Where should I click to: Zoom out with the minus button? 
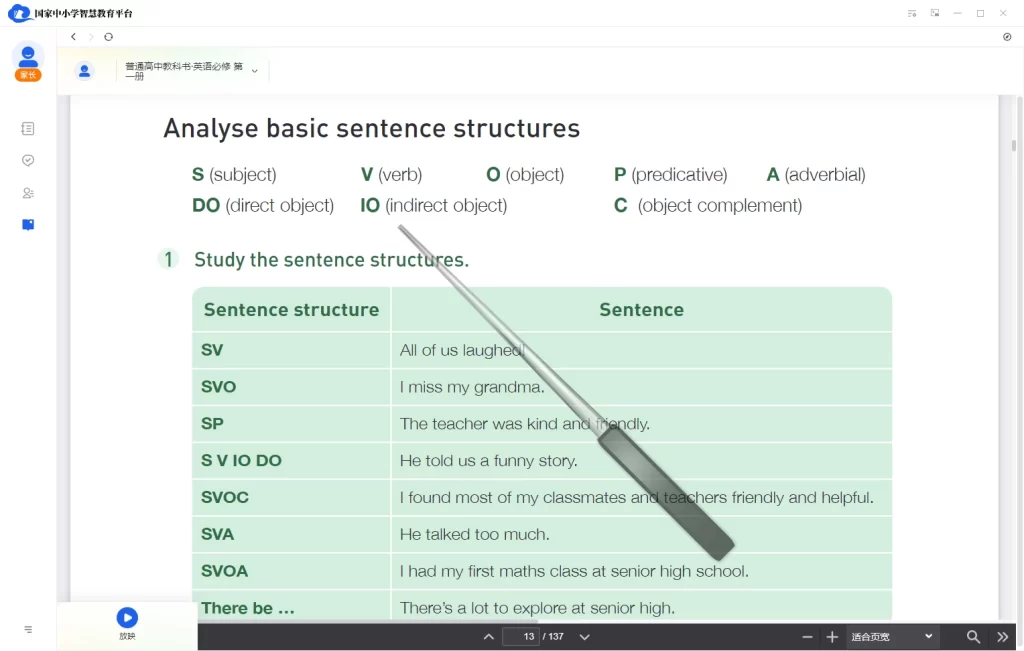point(808,637)
